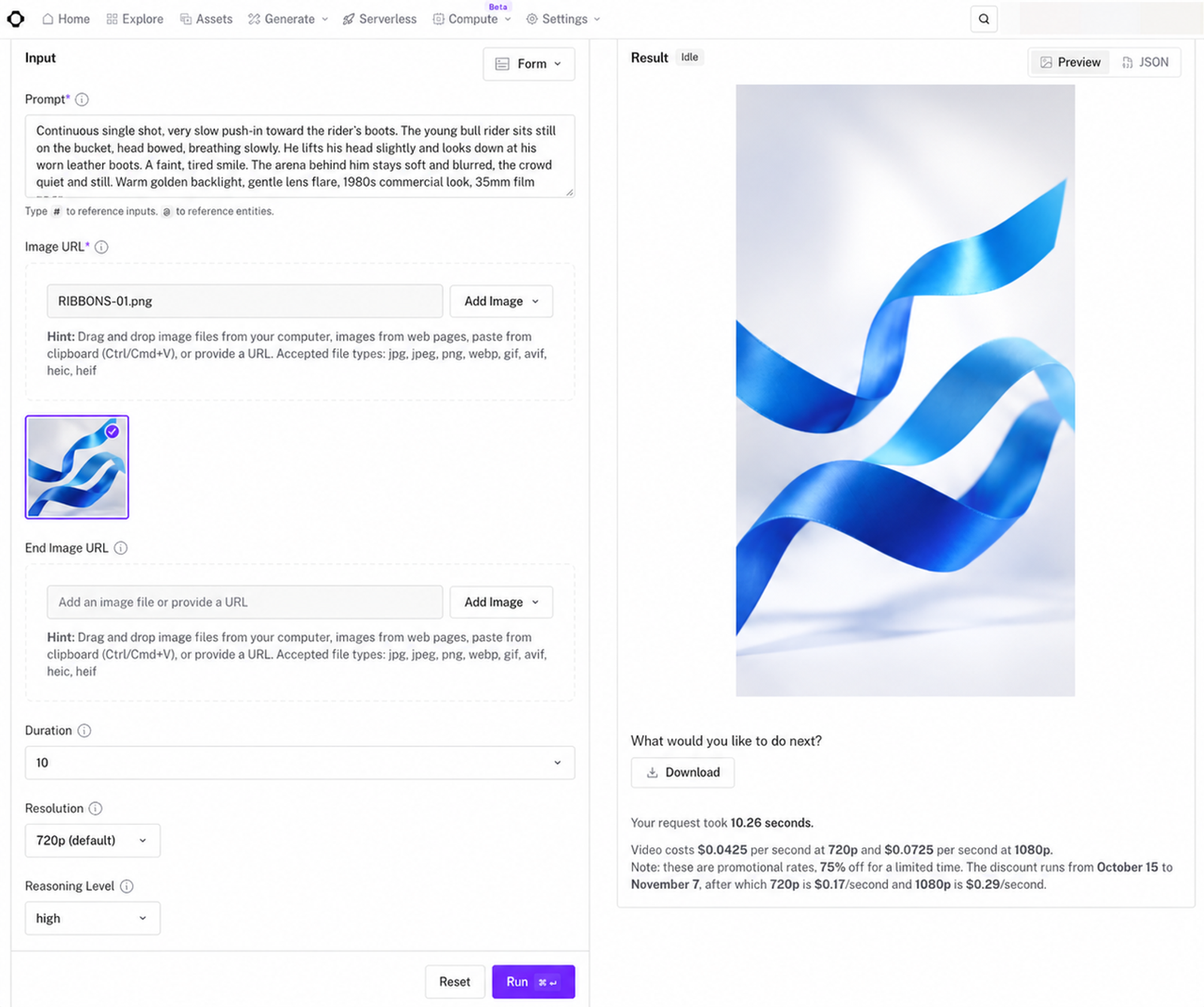Open the search icon button
The height and width of the screenshot is (1007, 1204).
(x=984, y=19)
